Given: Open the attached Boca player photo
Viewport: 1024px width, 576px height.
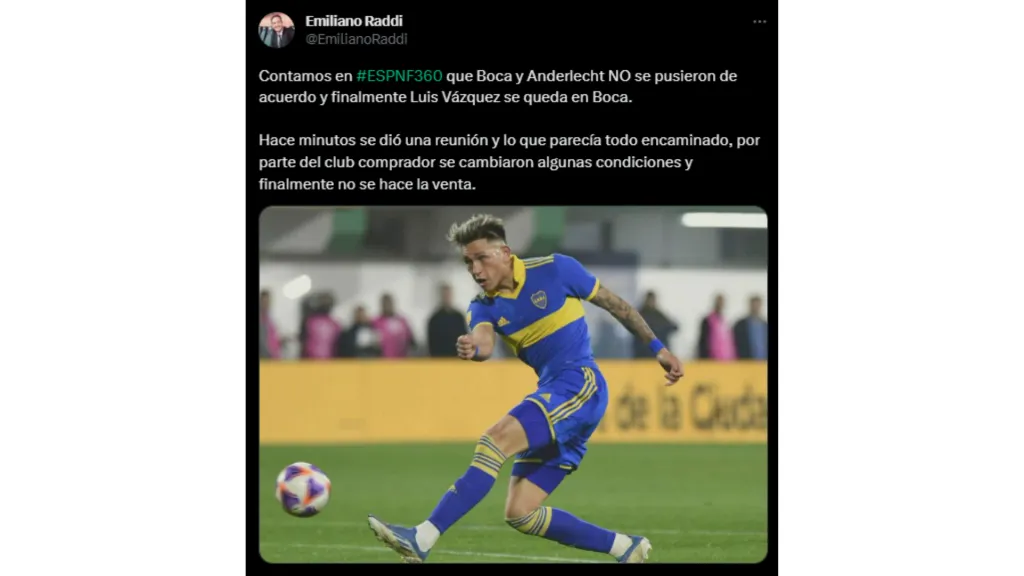Looking at the screenshot, I should pyautogui.click(x=513, y=385).
